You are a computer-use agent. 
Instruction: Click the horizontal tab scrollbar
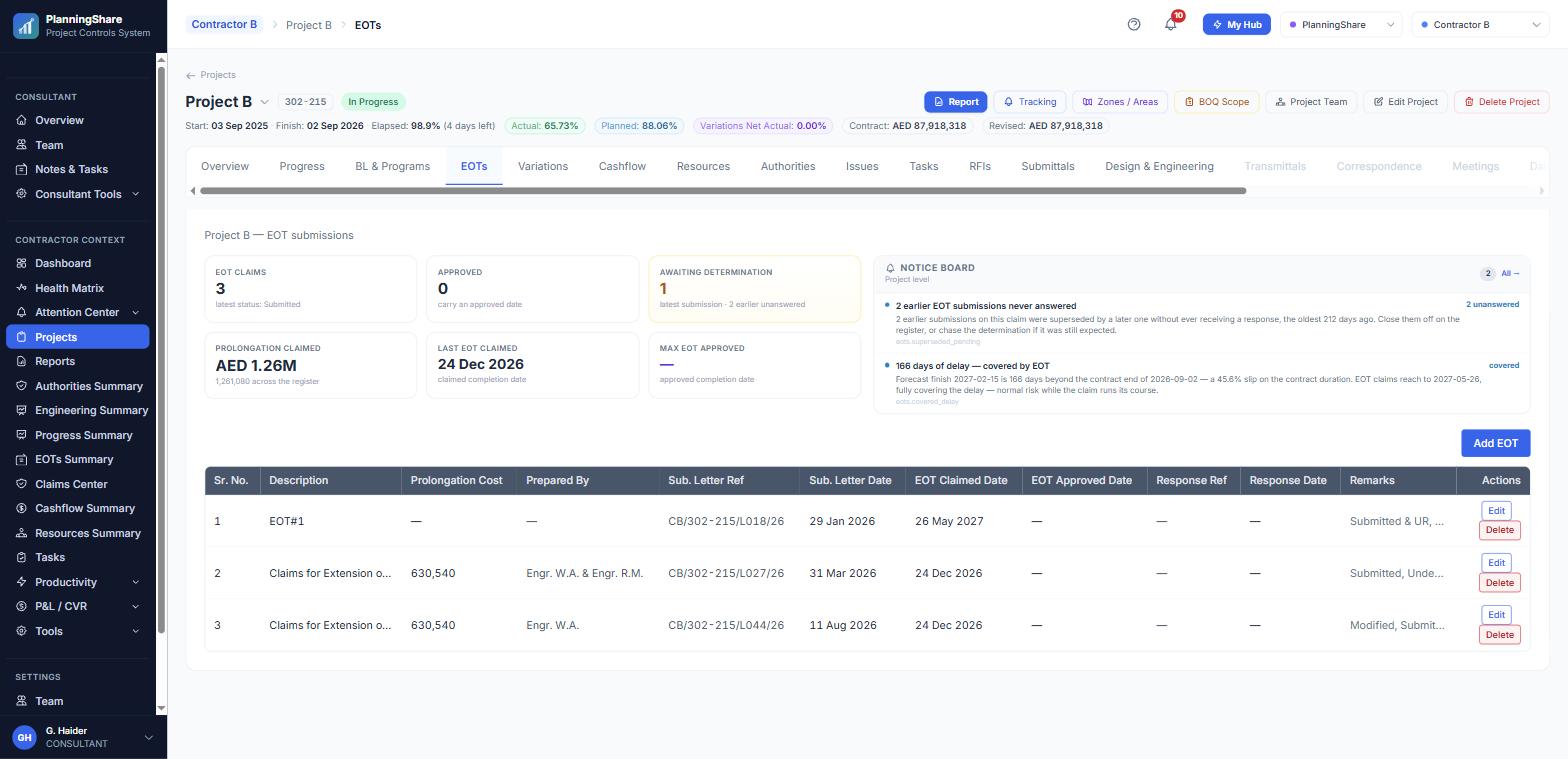tap(723, 190)
